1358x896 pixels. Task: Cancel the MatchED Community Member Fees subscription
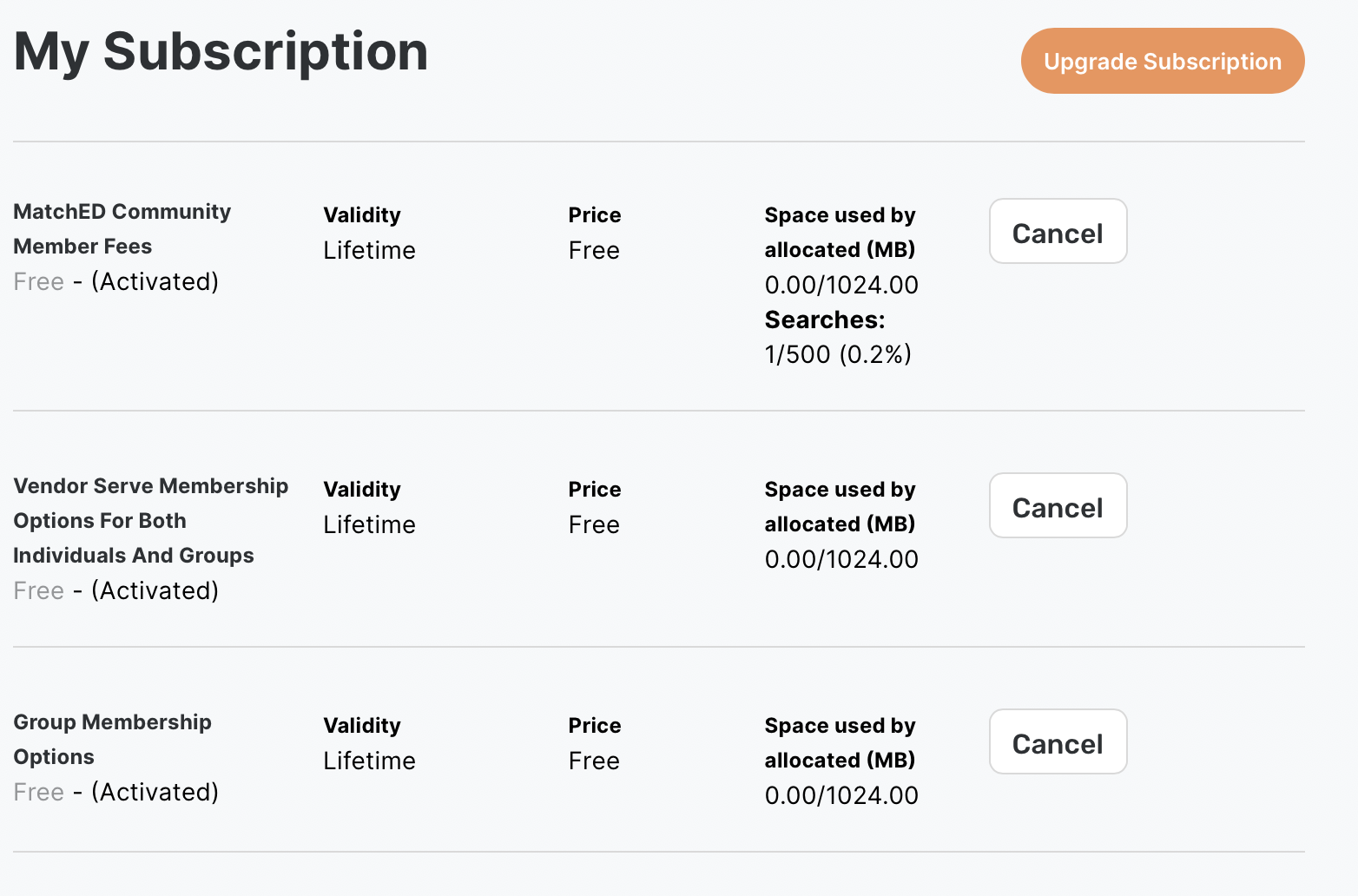tap(1057, 232)
